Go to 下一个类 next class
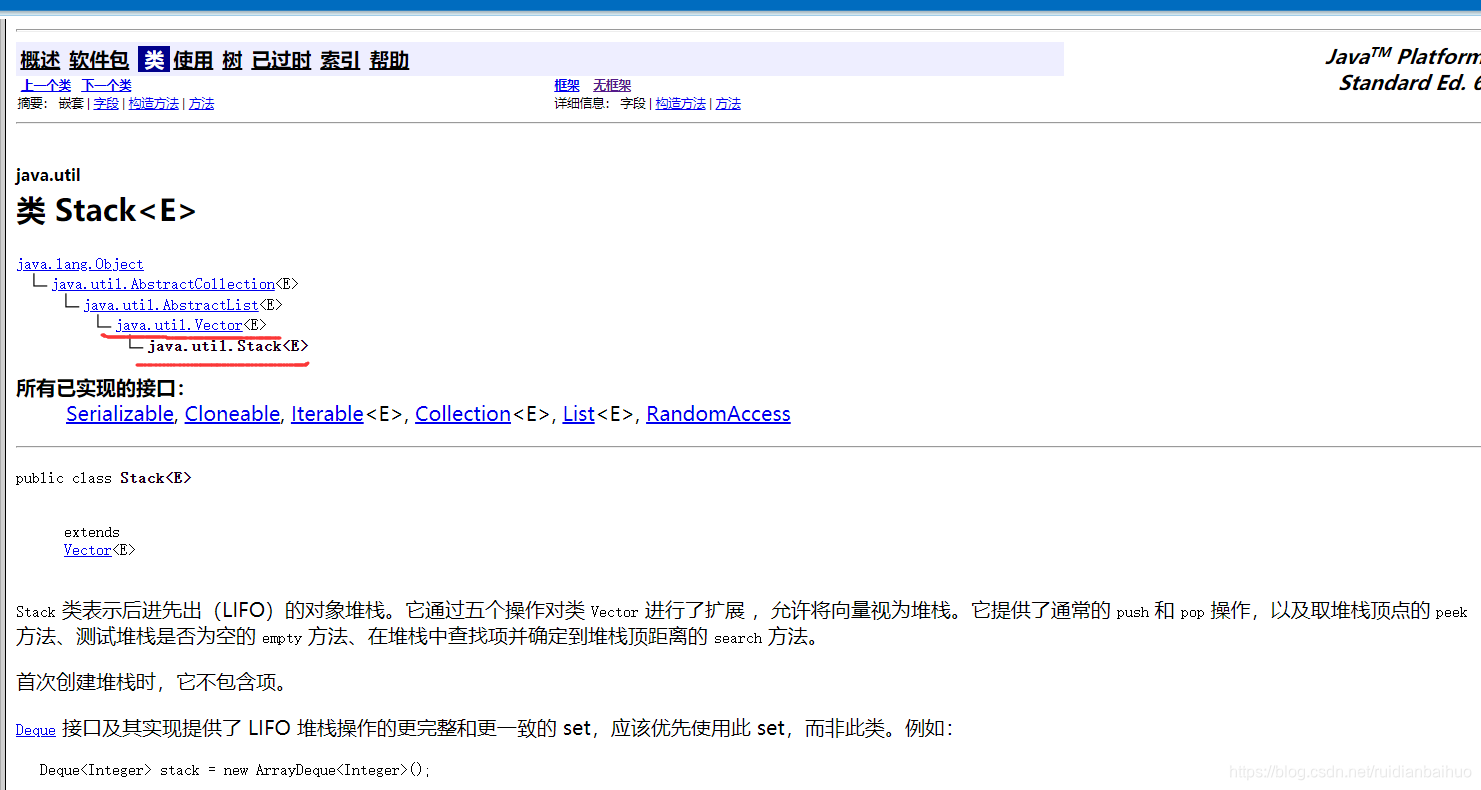 click(x=106, y=86)
